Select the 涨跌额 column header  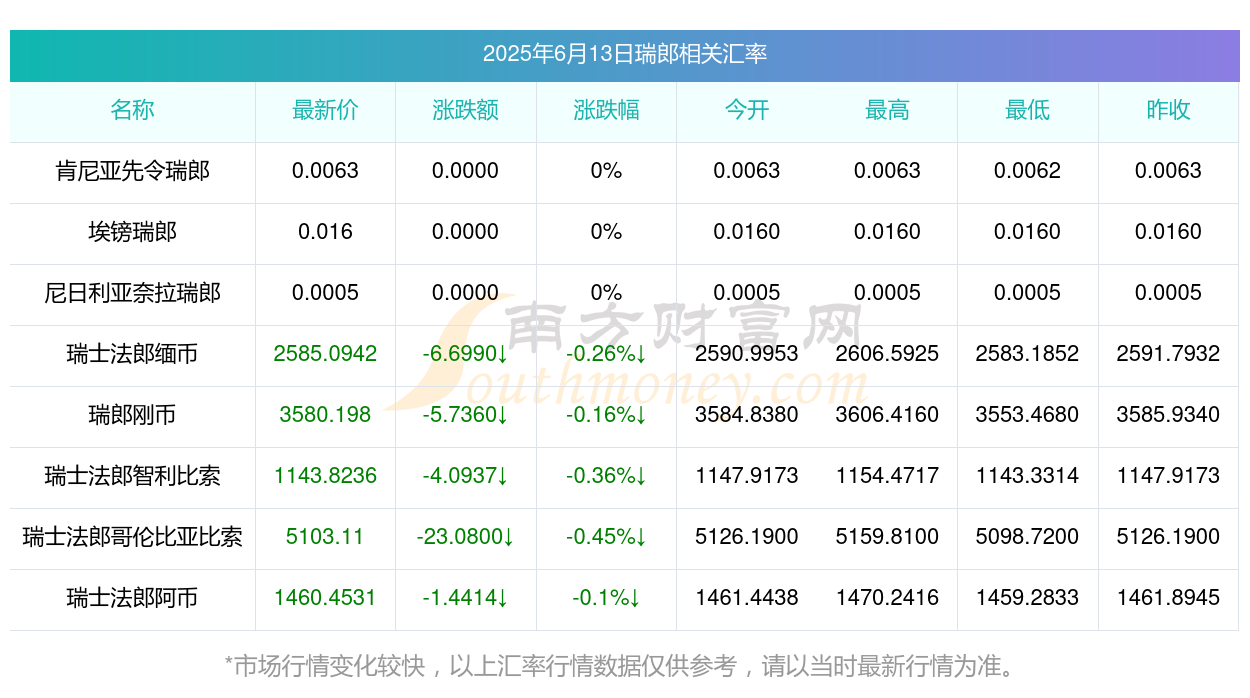pos(466,110)
